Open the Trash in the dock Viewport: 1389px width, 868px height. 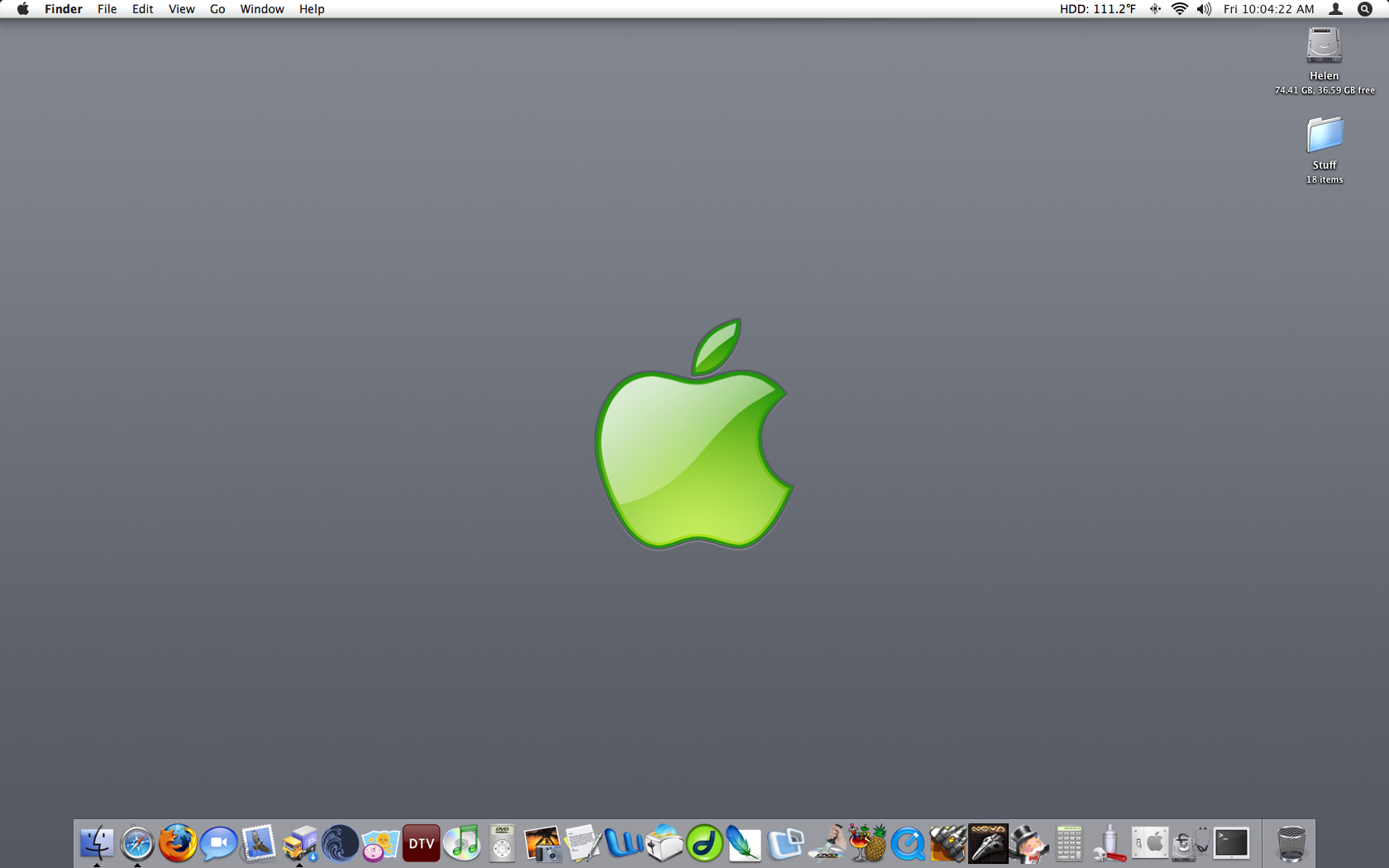(1291, 843)
